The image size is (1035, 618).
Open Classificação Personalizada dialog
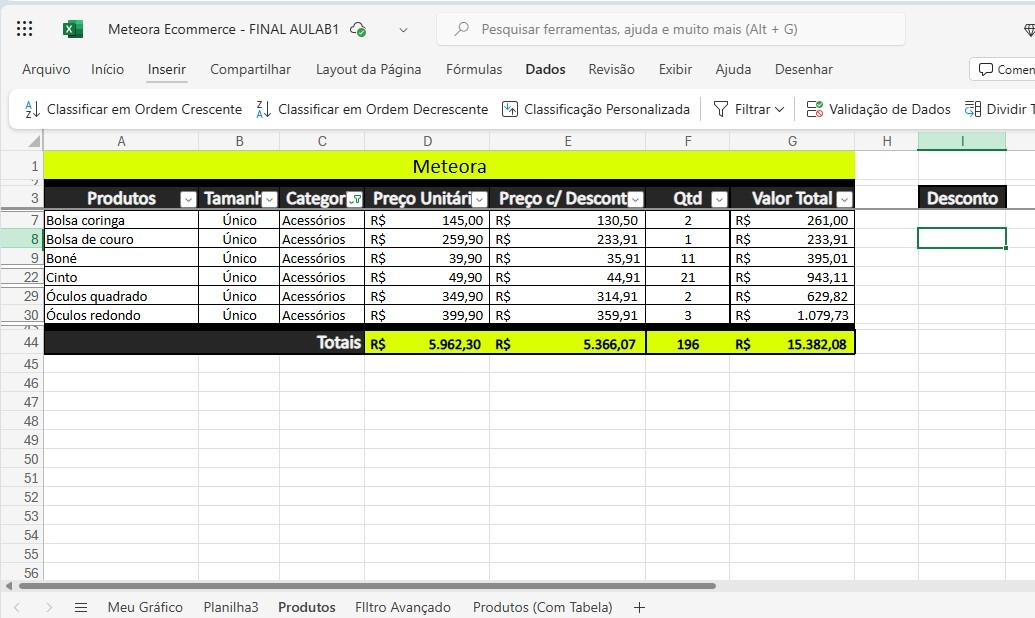point(596,109)
